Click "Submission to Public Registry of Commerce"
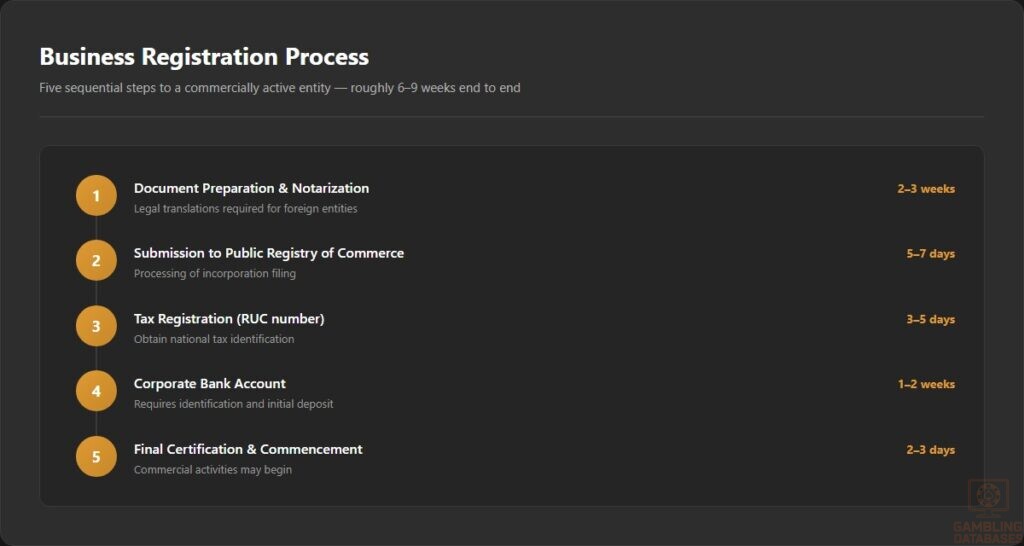 click(269, 253)
